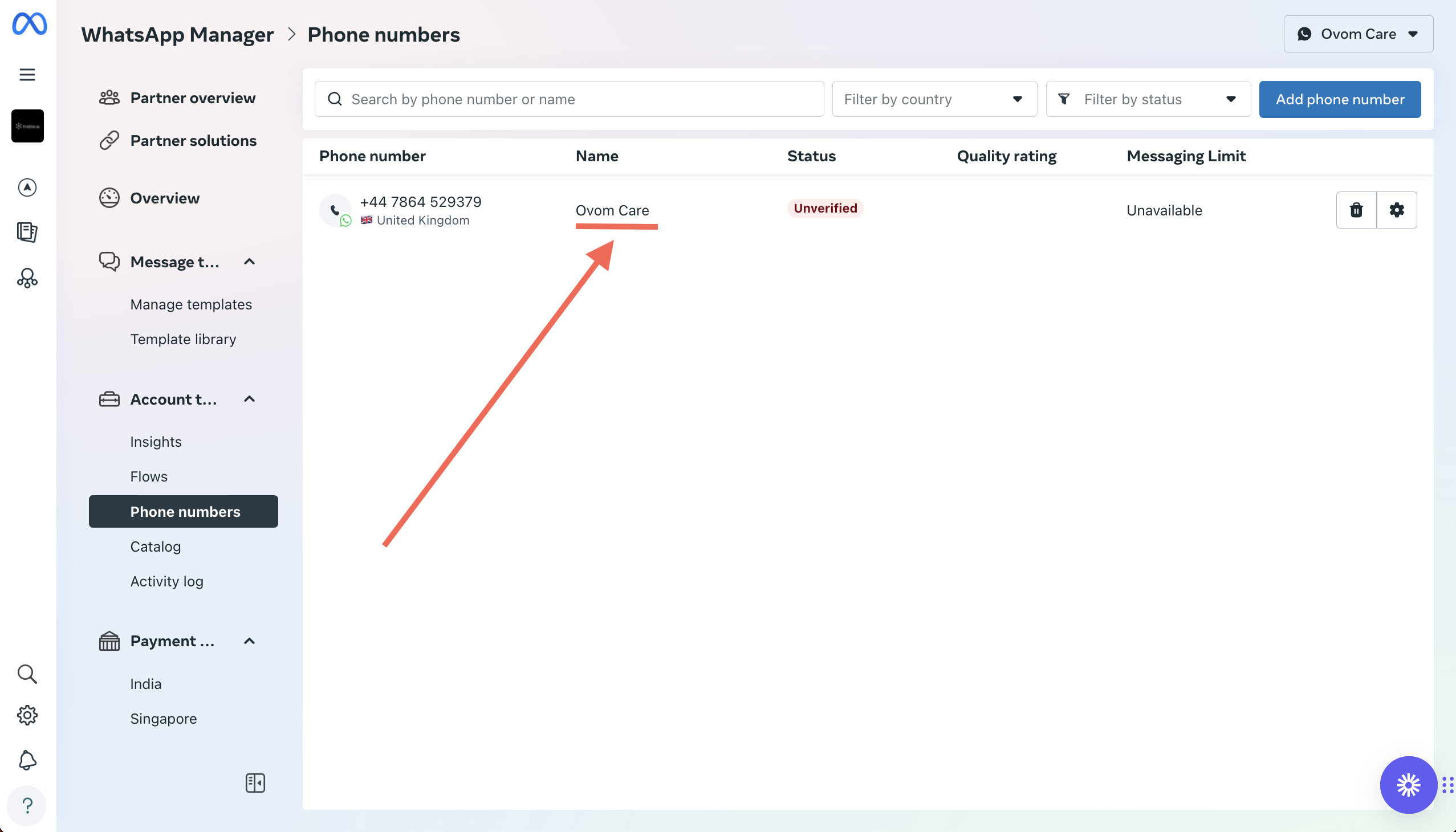Click Add phone number button
This screenshot has width=1456, height=832.
coord(1340,99)
